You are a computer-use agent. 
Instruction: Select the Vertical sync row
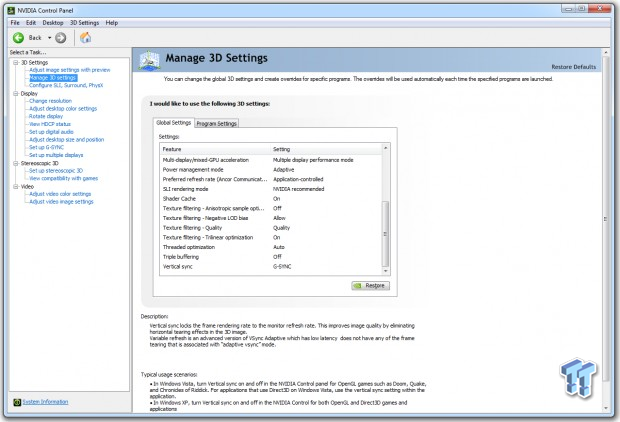271,267
